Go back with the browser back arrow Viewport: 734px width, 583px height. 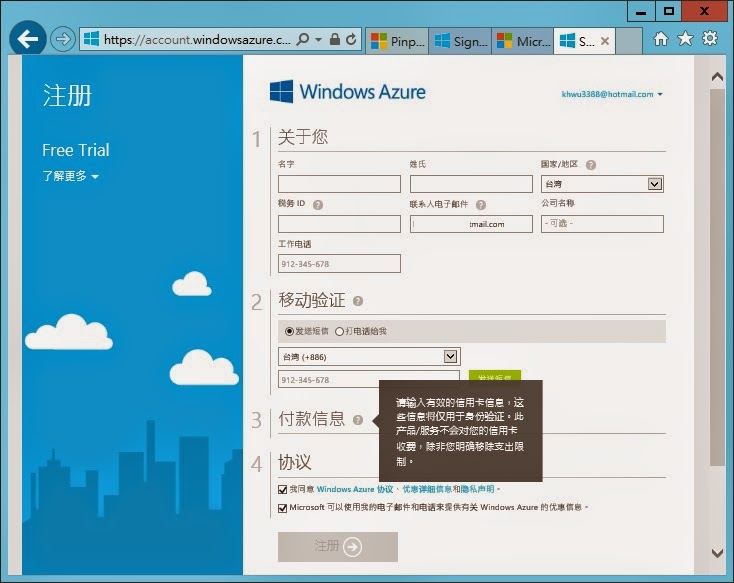pos(28,39)
